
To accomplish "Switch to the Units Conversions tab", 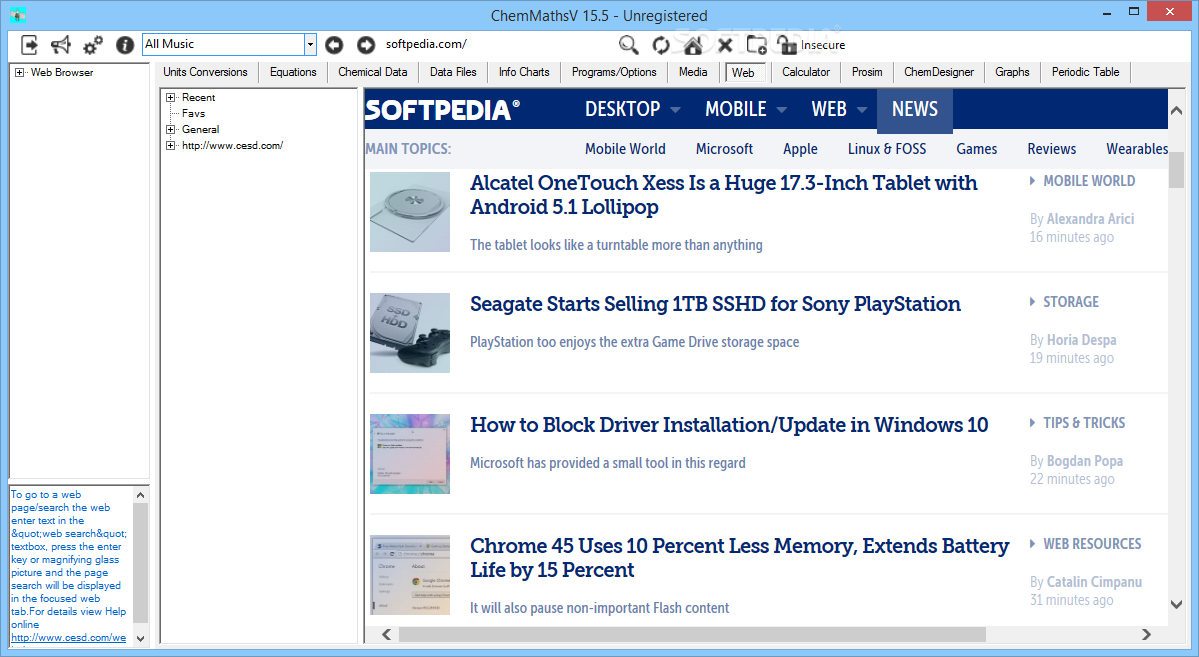I will pyautogui.click(x=205, y=72).
